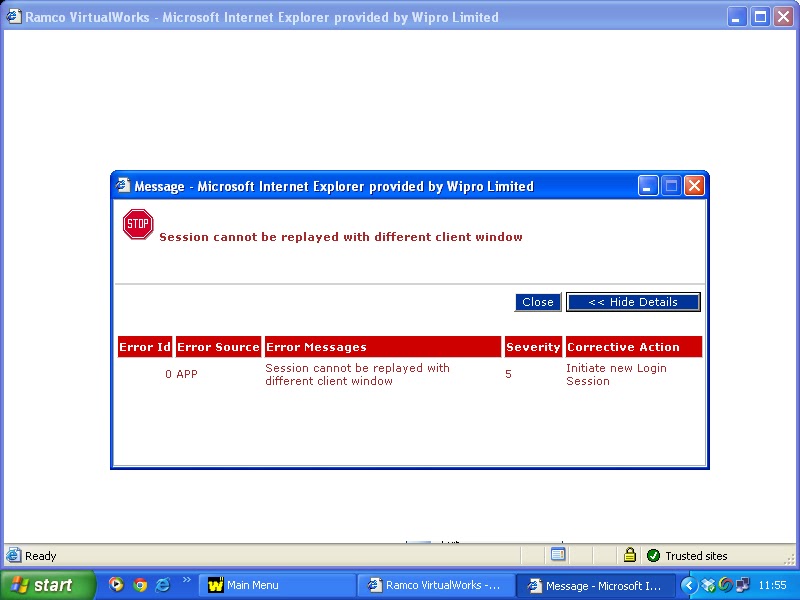Open the Windows Start menu
Screen dimensions: 800x600
[x=47, y=585]
